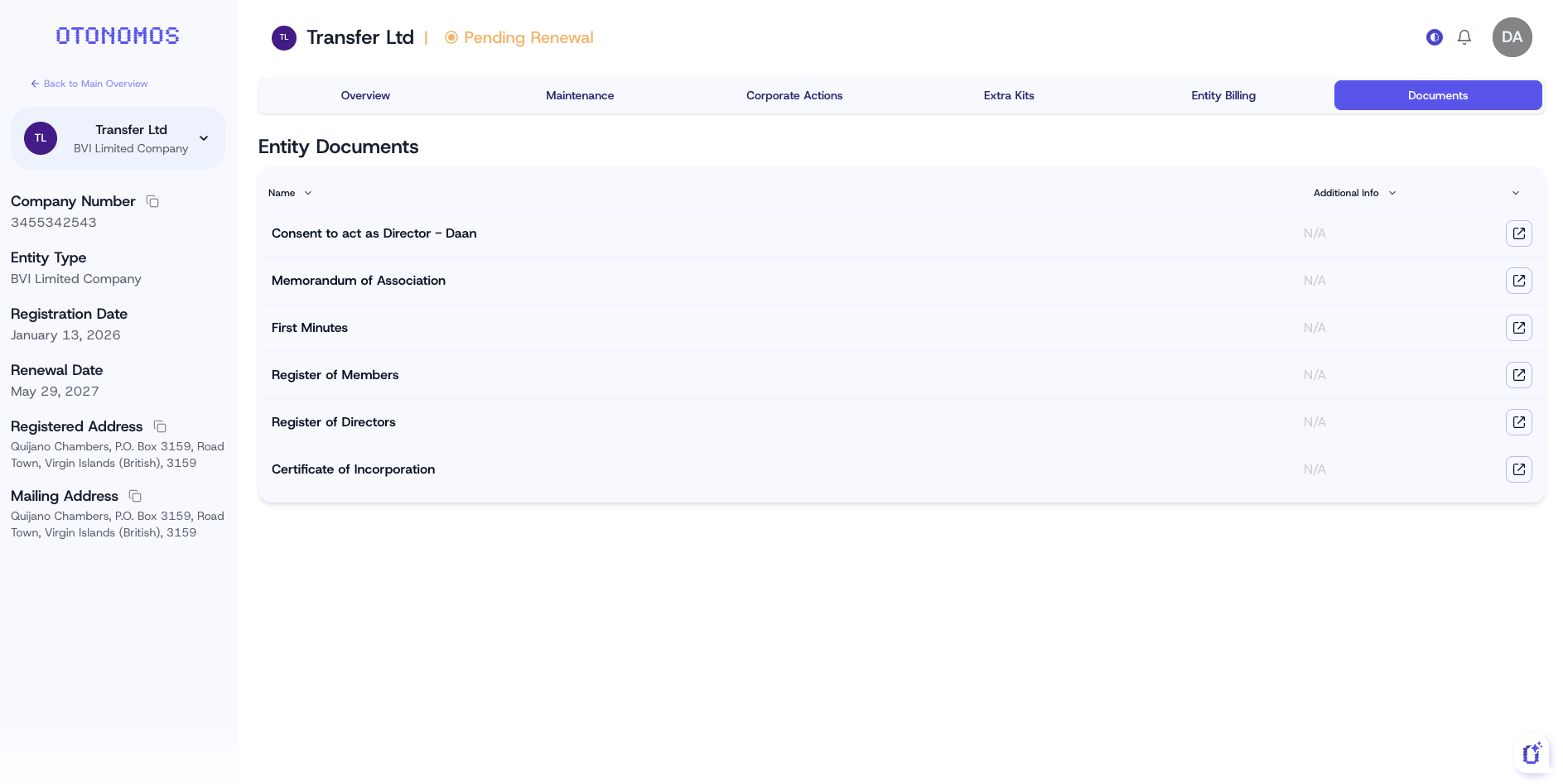Switch to the Entity Billing tab
The image size is (1563, 784).
[1223, 95]
